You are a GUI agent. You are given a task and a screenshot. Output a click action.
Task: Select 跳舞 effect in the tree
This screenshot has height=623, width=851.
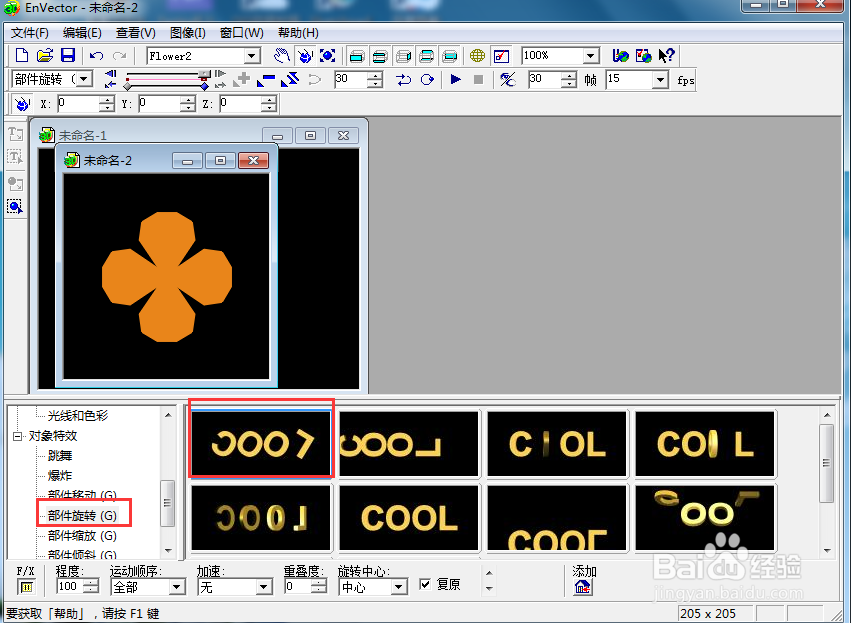coord(60,455)
